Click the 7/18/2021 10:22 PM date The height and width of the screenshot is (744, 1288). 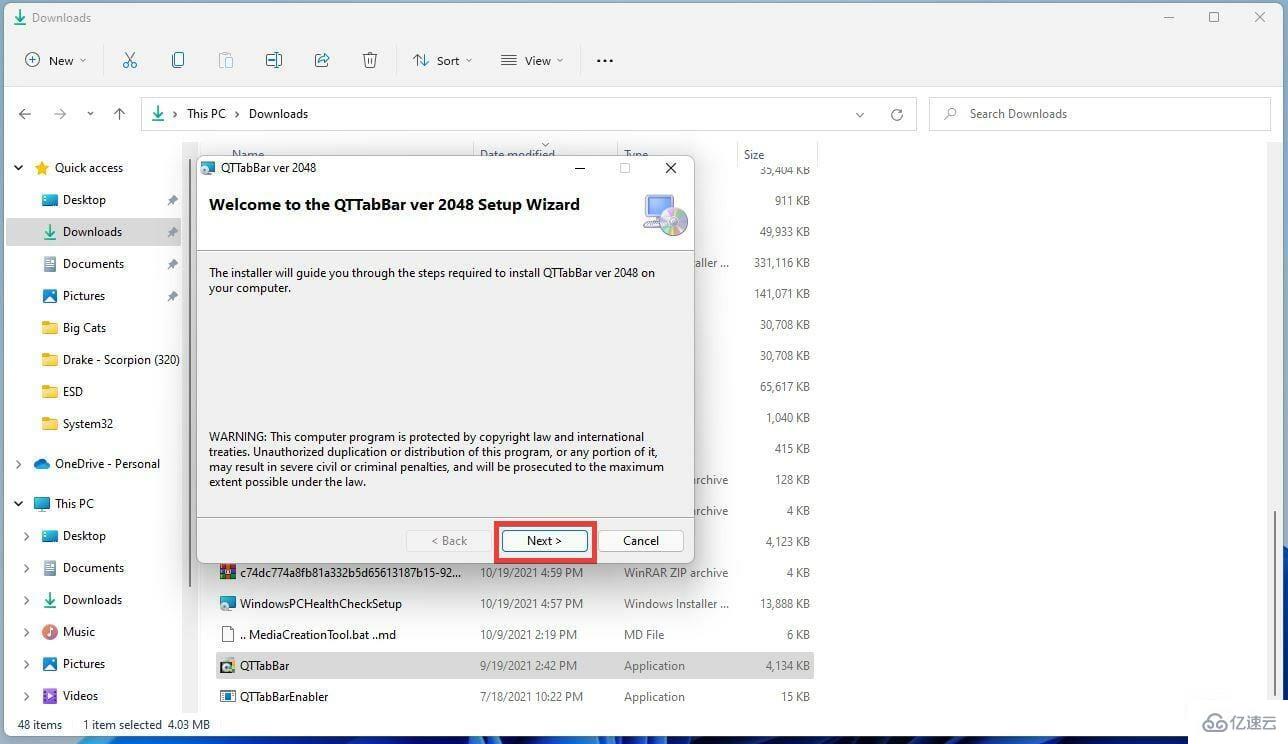click(529, 697)
